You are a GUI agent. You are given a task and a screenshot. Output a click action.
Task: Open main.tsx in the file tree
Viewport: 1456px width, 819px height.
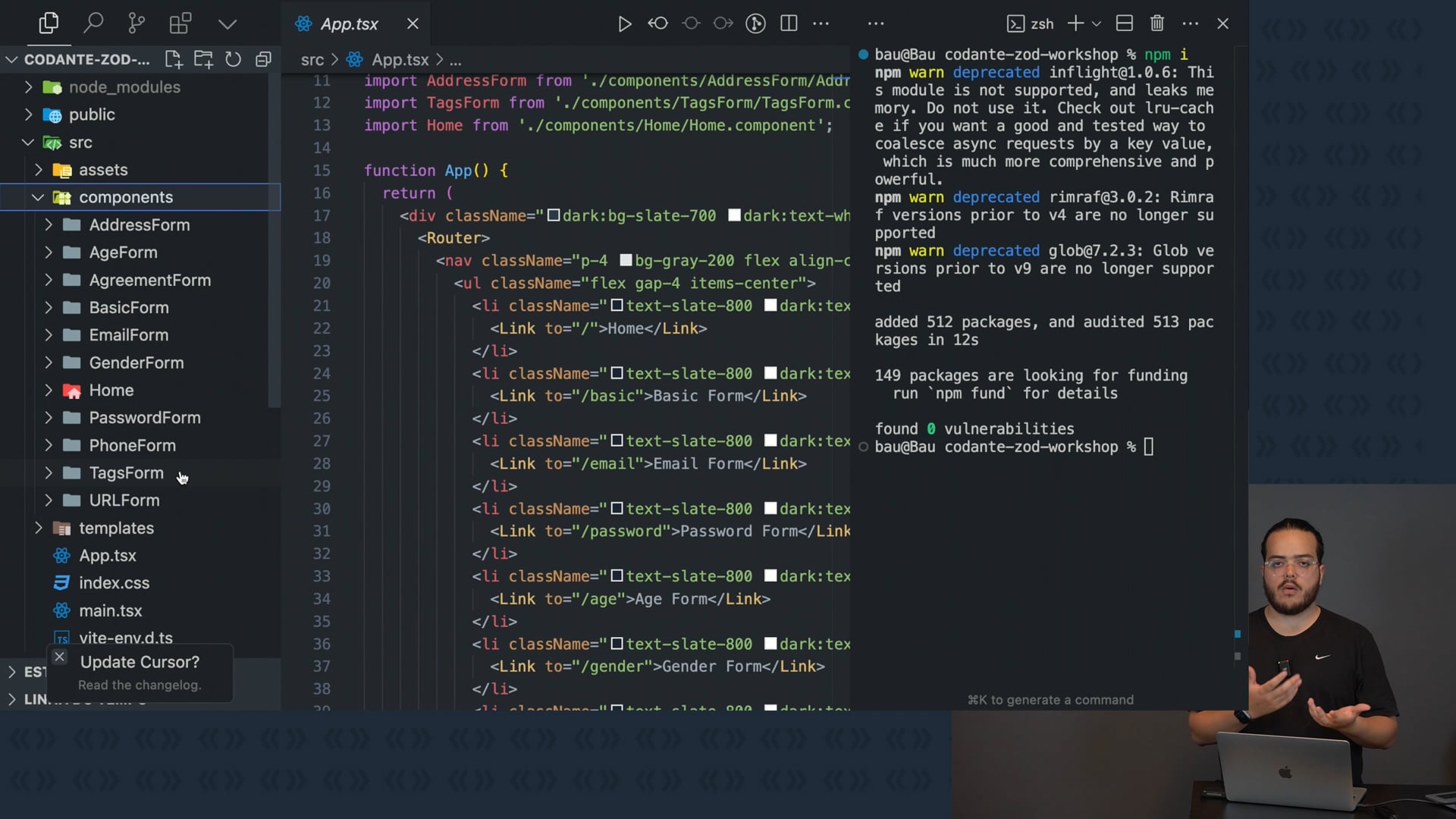[110, 610]
